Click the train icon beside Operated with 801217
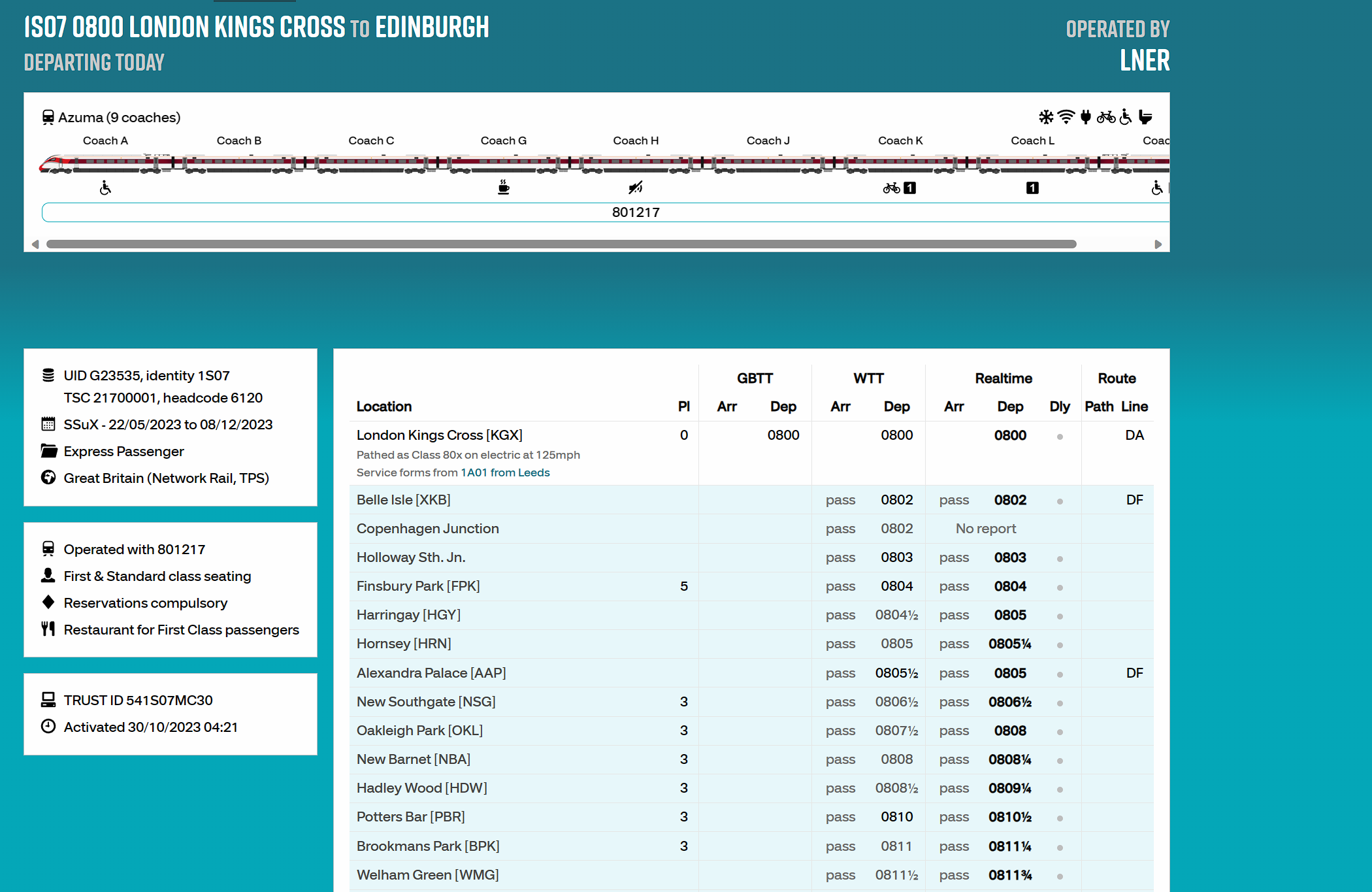1372x892 pixels. coord(48,549)
